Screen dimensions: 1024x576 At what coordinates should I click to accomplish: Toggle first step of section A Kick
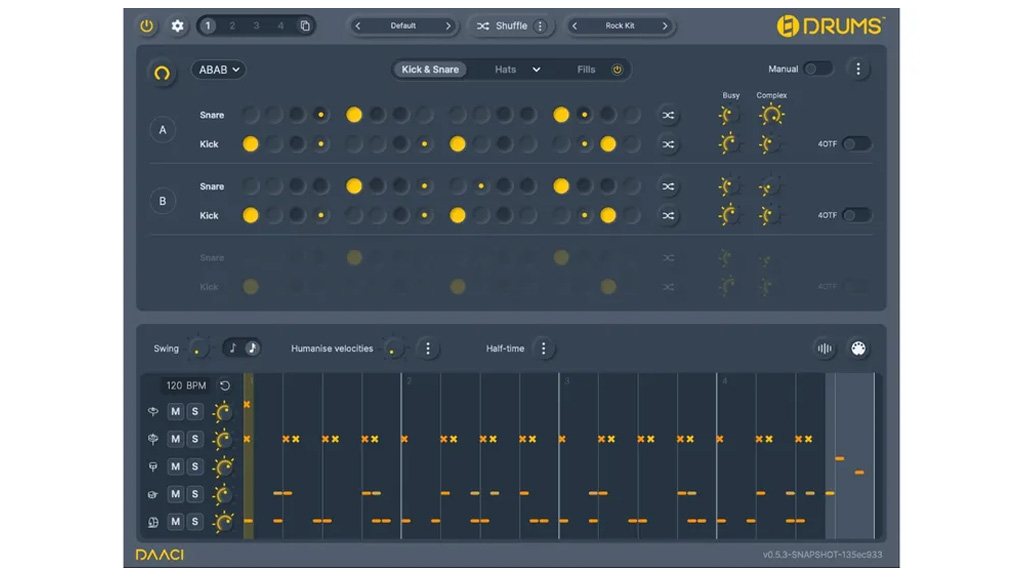coord(250,144)
